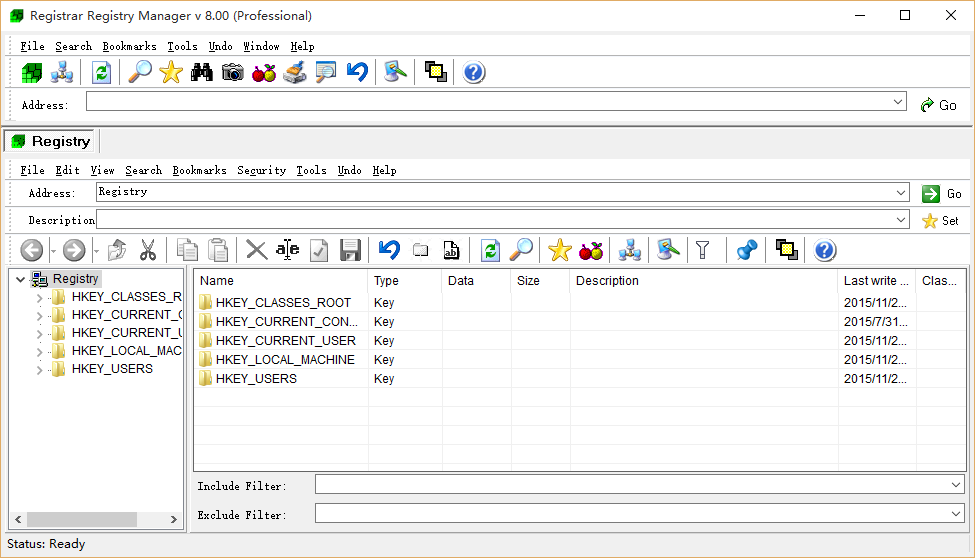The height and width of the screenshot is (558, 975).
Task: Open the Window menu
Action: [261, 47]
